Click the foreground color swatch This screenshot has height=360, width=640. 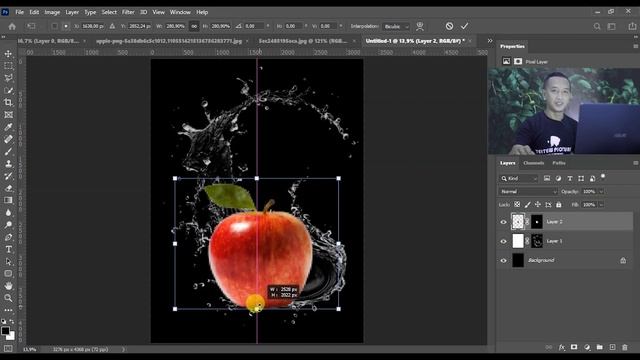tap(5, 331)
